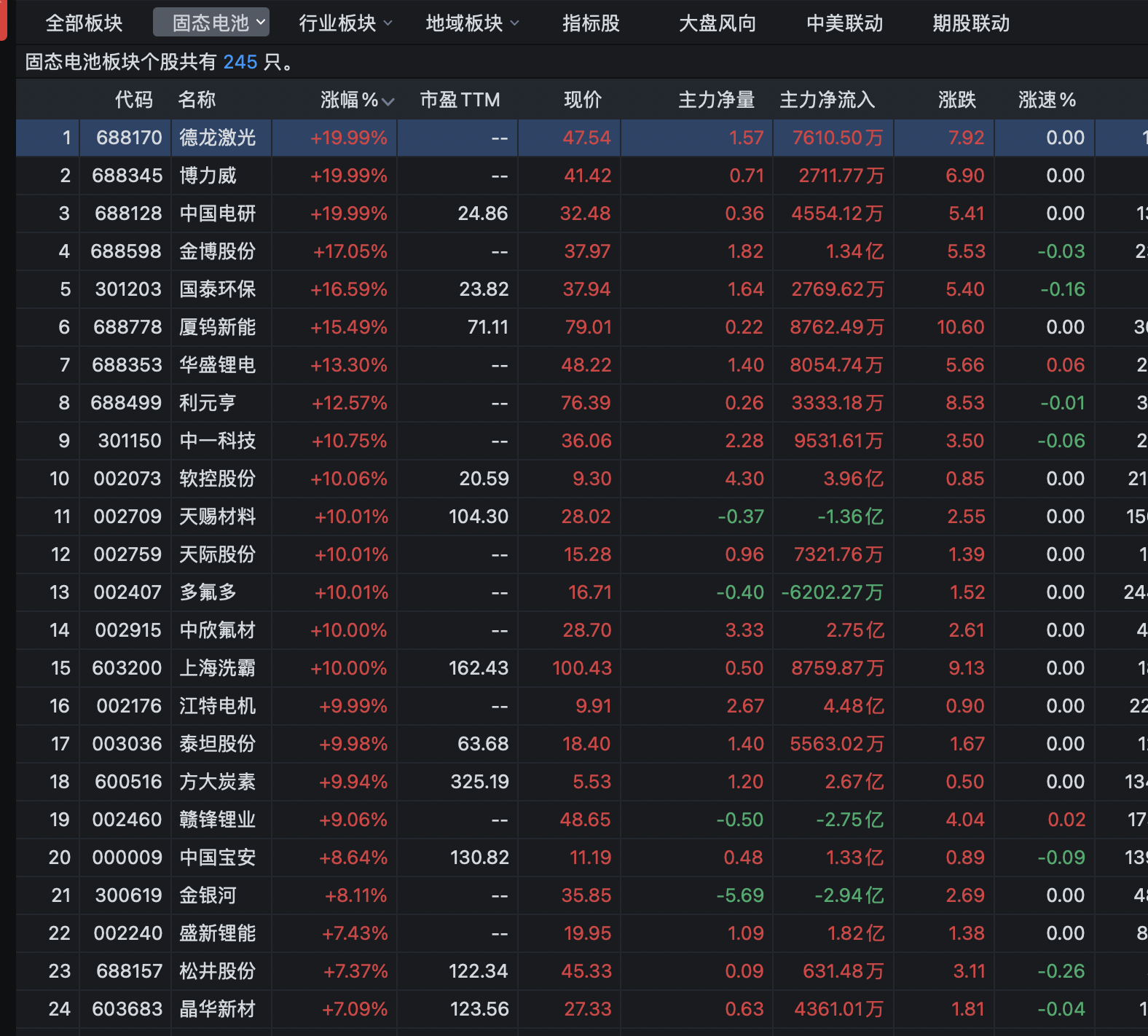
Task: Open the 全部板块 tab
Action: click(84, 23)
